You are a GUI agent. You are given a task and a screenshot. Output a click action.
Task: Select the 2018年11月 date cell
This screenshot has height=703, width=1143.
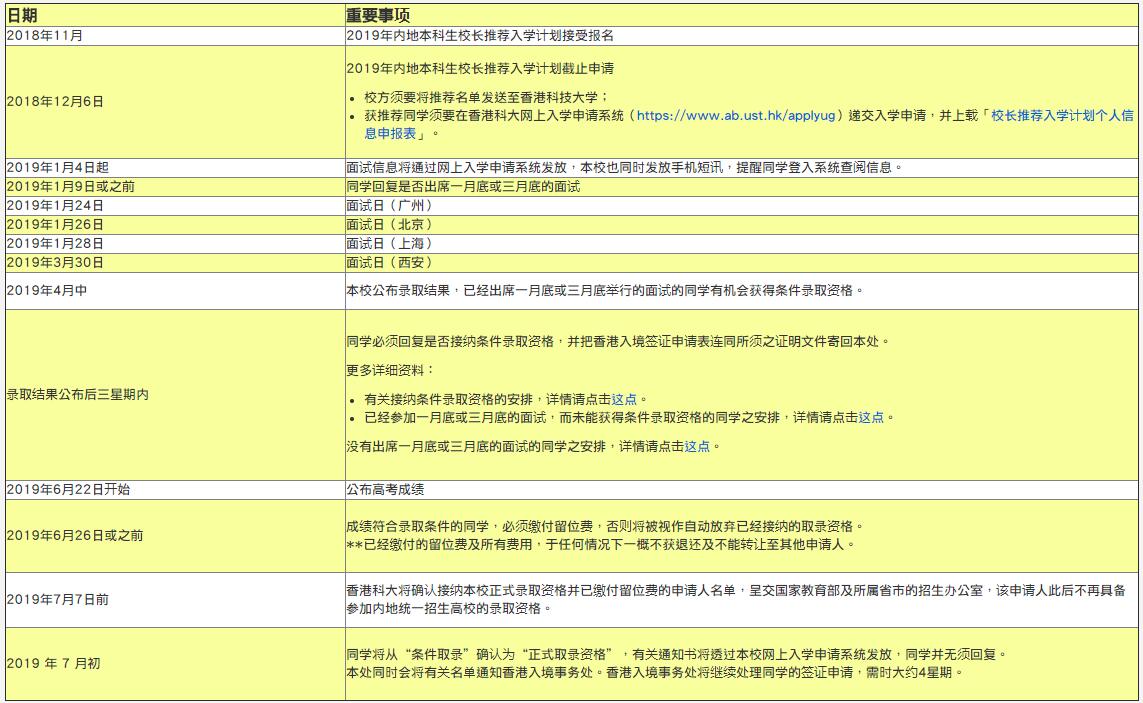point(45,35)
